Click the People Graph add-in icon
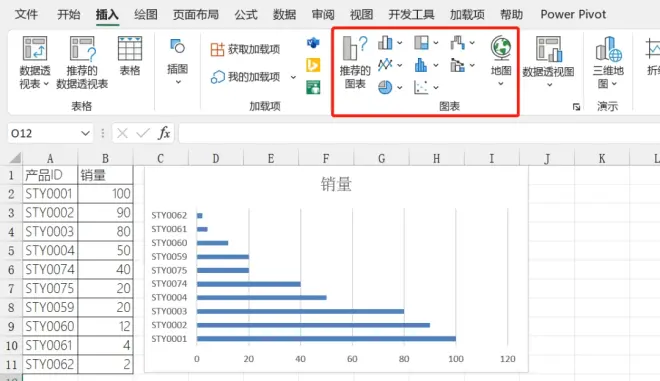This screenshot has height=381, width=660. tap(313, 87)
